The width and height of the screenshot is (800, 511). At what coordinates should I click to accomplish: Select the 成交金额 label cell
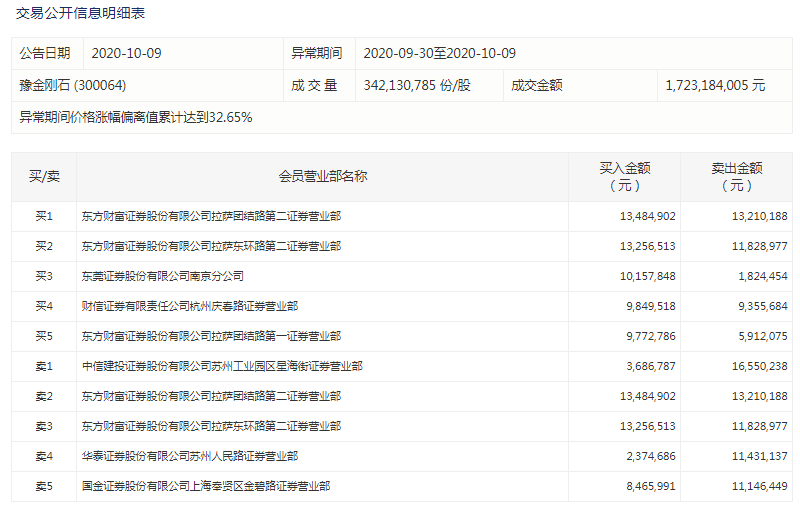tap(581, 85)
